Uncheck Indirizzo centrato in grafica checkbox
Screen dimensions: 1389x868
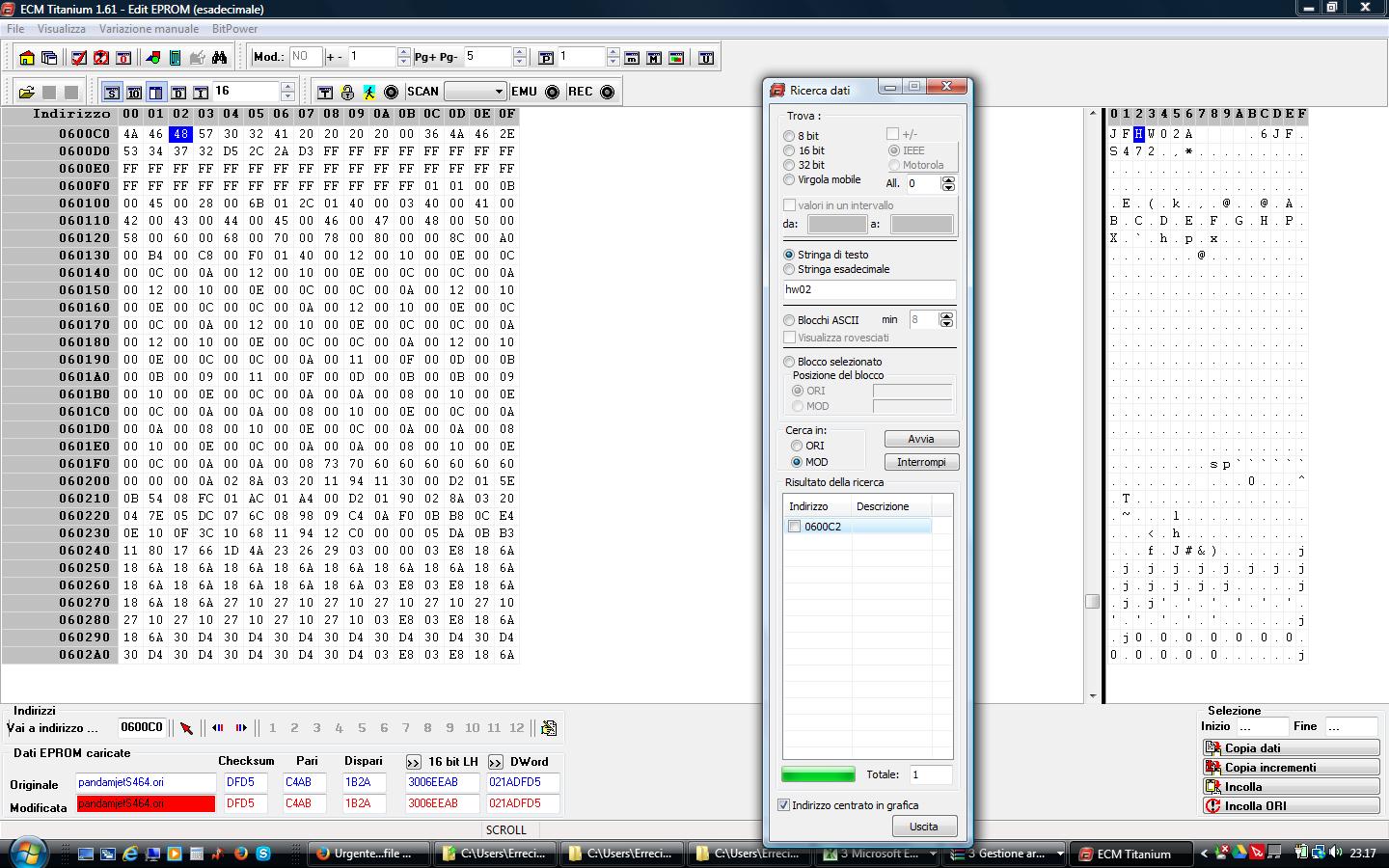[x=783, y=805]
